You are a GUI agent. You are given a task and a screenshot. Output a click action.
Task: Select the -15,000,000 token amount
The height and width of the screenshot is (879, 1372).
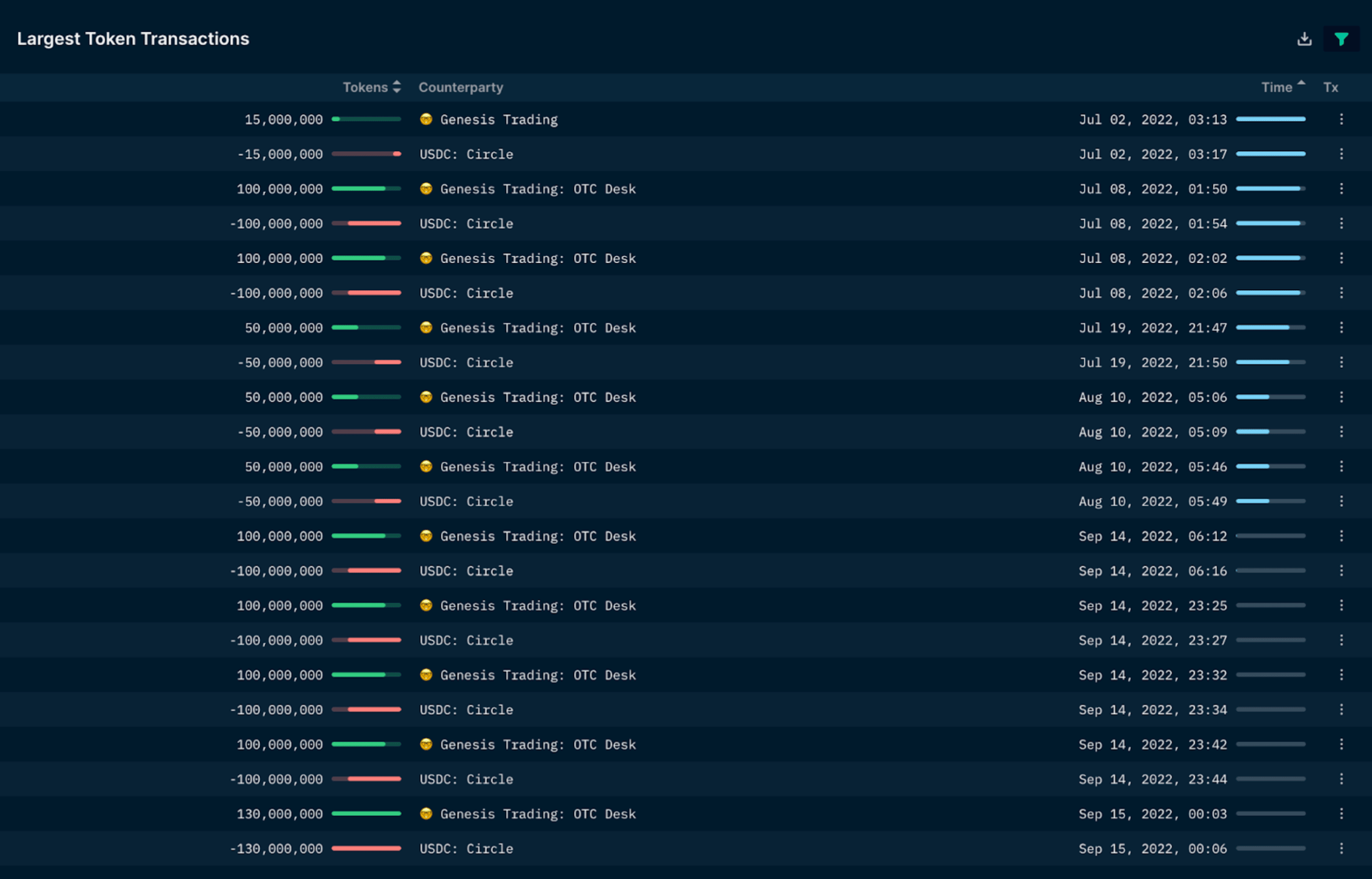point(280,154)
